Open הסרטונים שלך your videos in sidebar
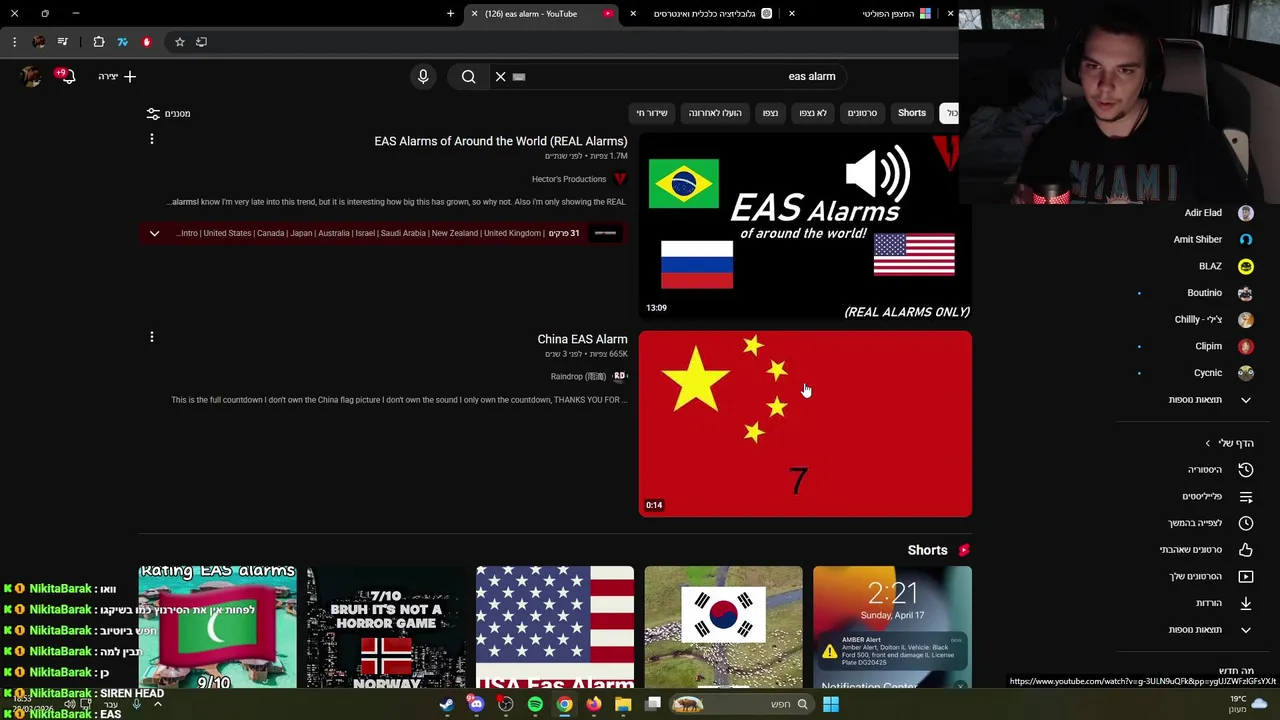The width and height of the screenshot is (1280, 720). [1195, 576]
